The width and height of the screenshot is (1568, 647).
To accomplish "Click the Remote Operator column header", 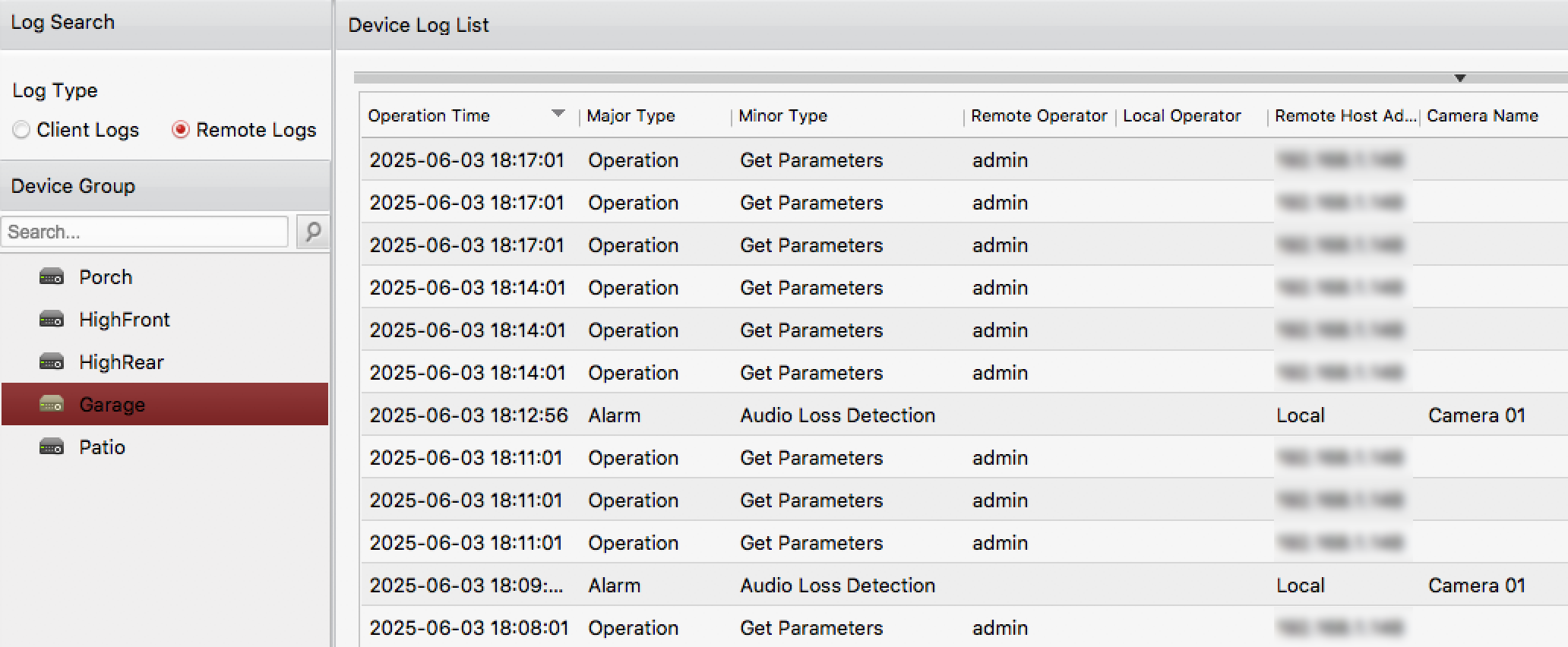I will (x=1038, y=116).
